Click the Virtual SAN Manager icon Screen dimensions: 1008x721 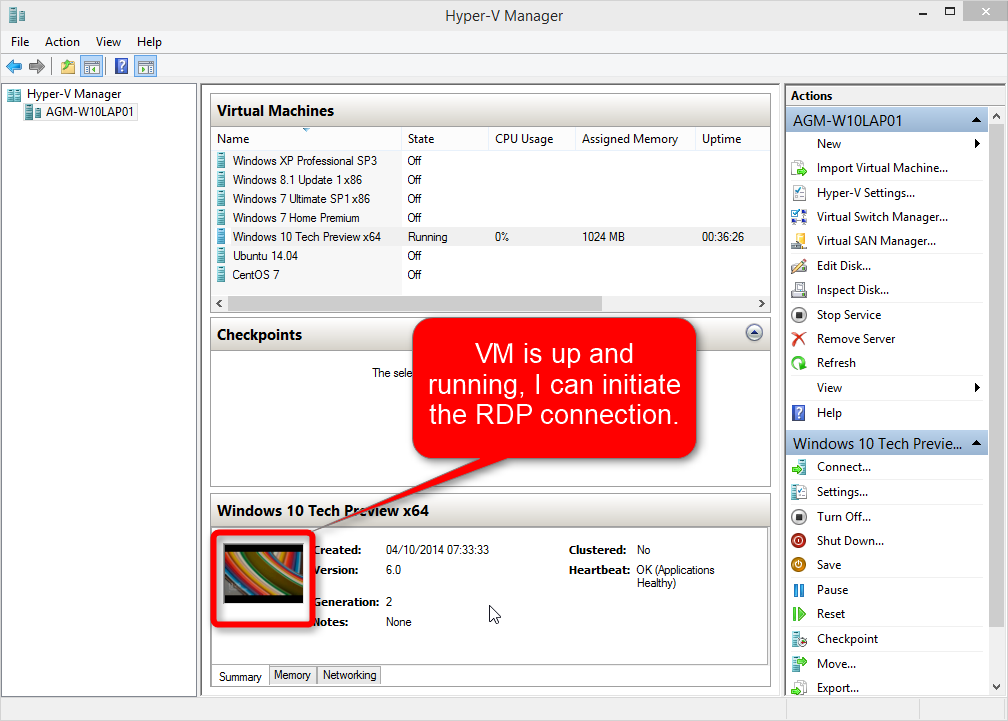pyautogui.click(x=799, y=241)
